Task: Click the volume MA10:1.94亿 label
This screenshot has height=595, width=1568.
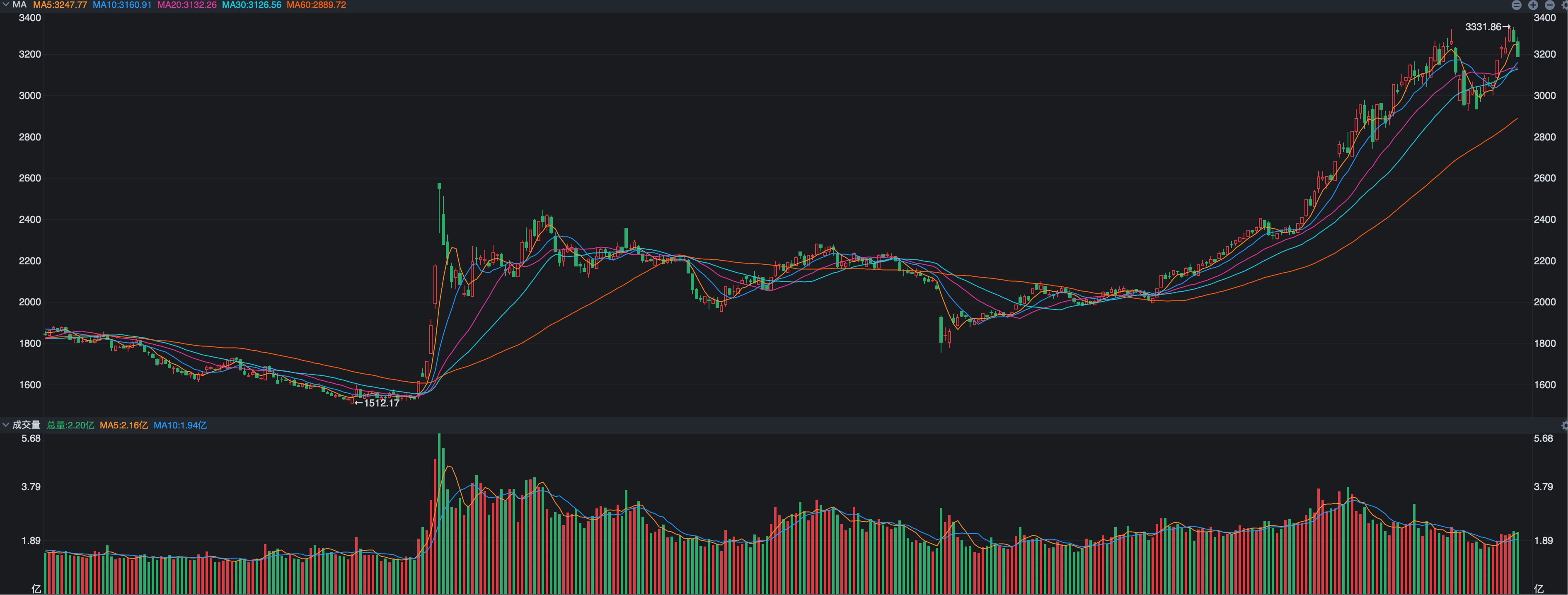Action: tap(179, 425)
